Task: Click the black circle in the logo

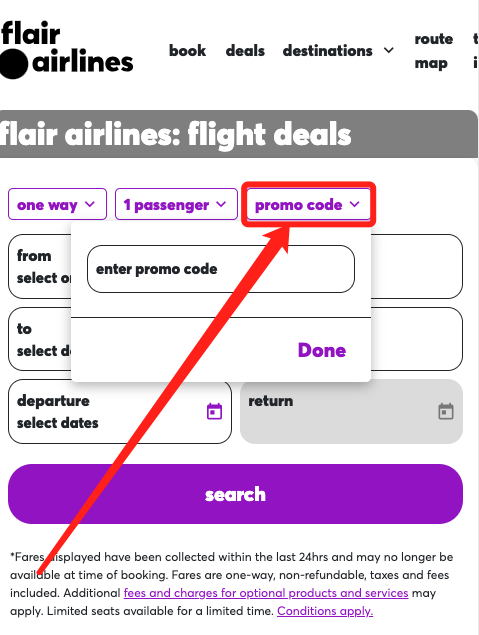Action: pos(14,64)
